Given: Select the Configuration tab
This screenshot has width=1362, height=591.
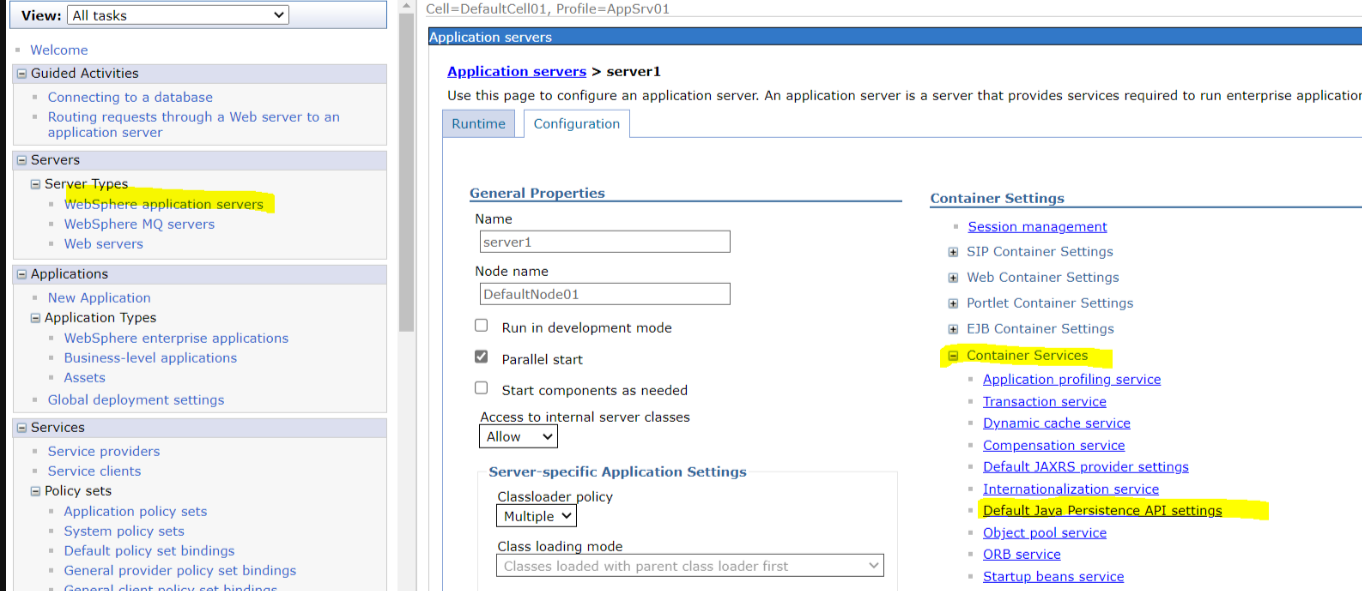Looking at the screenshot, I should click(x=576, y=123).
